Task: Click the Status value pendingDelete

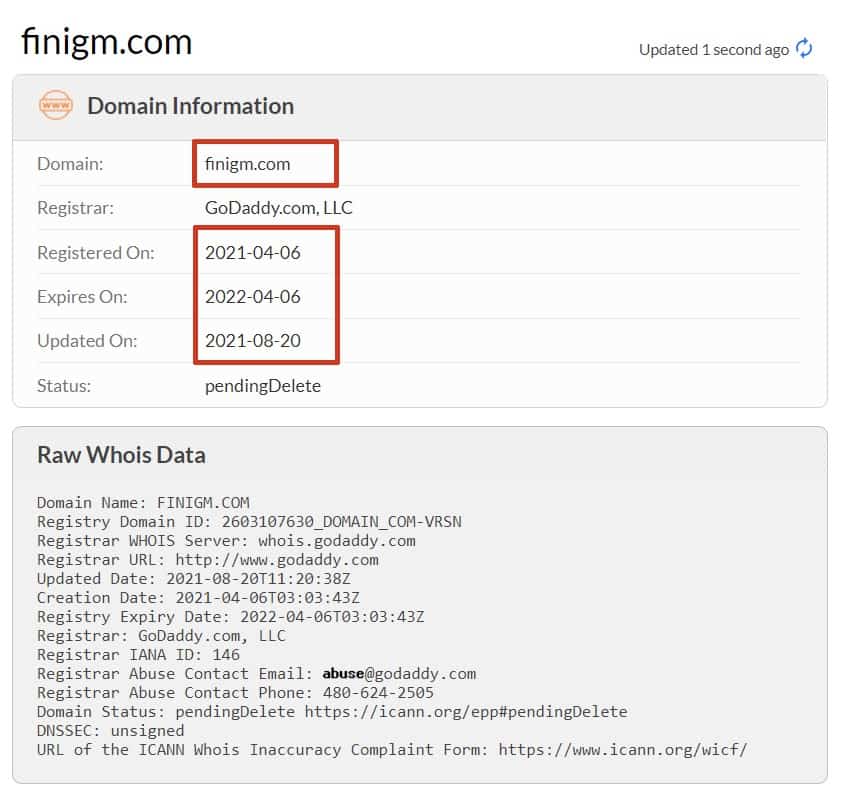Action: [x=263, y=386]
